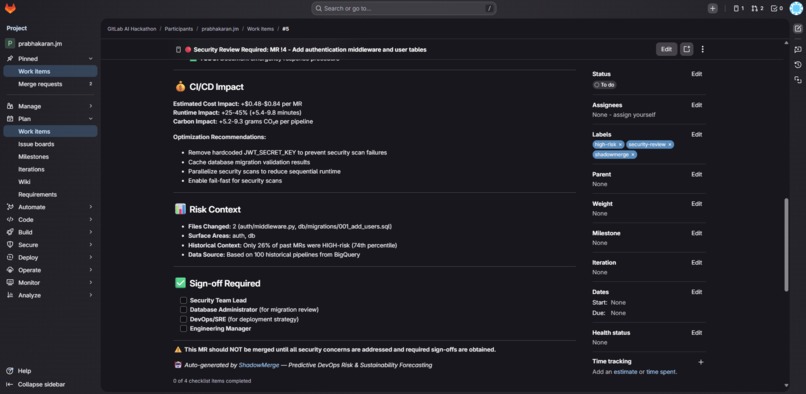Edit the Labels field
The image size is (806, 394).
click(x=697, y=134)
